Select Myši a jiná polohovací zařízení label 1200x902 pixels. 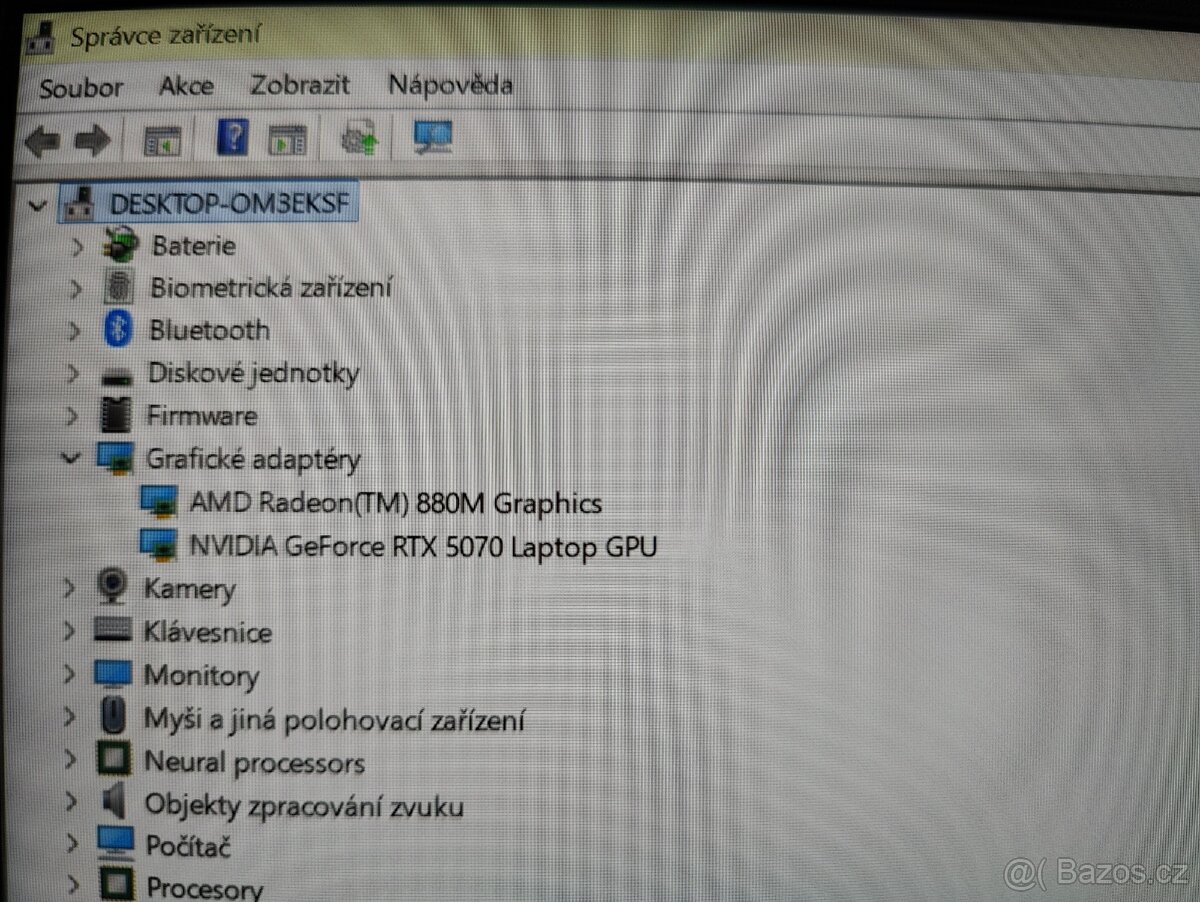click(334, 719)
